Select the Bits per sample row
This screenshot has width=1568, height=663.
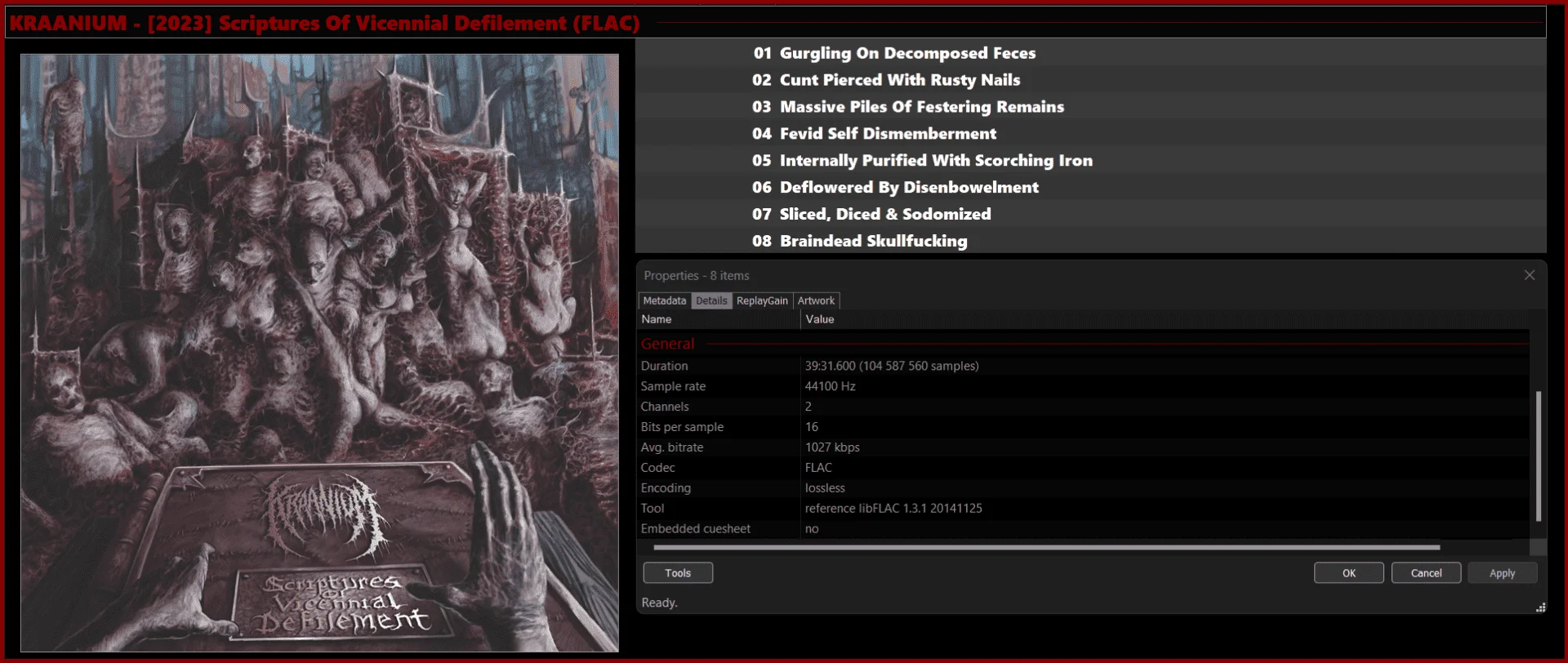coord(1084,427)
